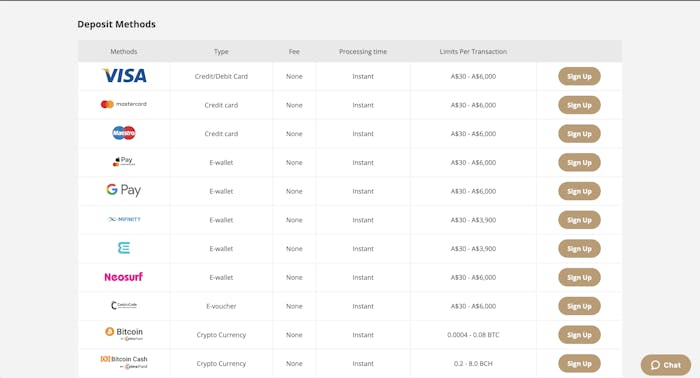
Task: Click the teal E-shaped wallet logo
Action: 124,248
